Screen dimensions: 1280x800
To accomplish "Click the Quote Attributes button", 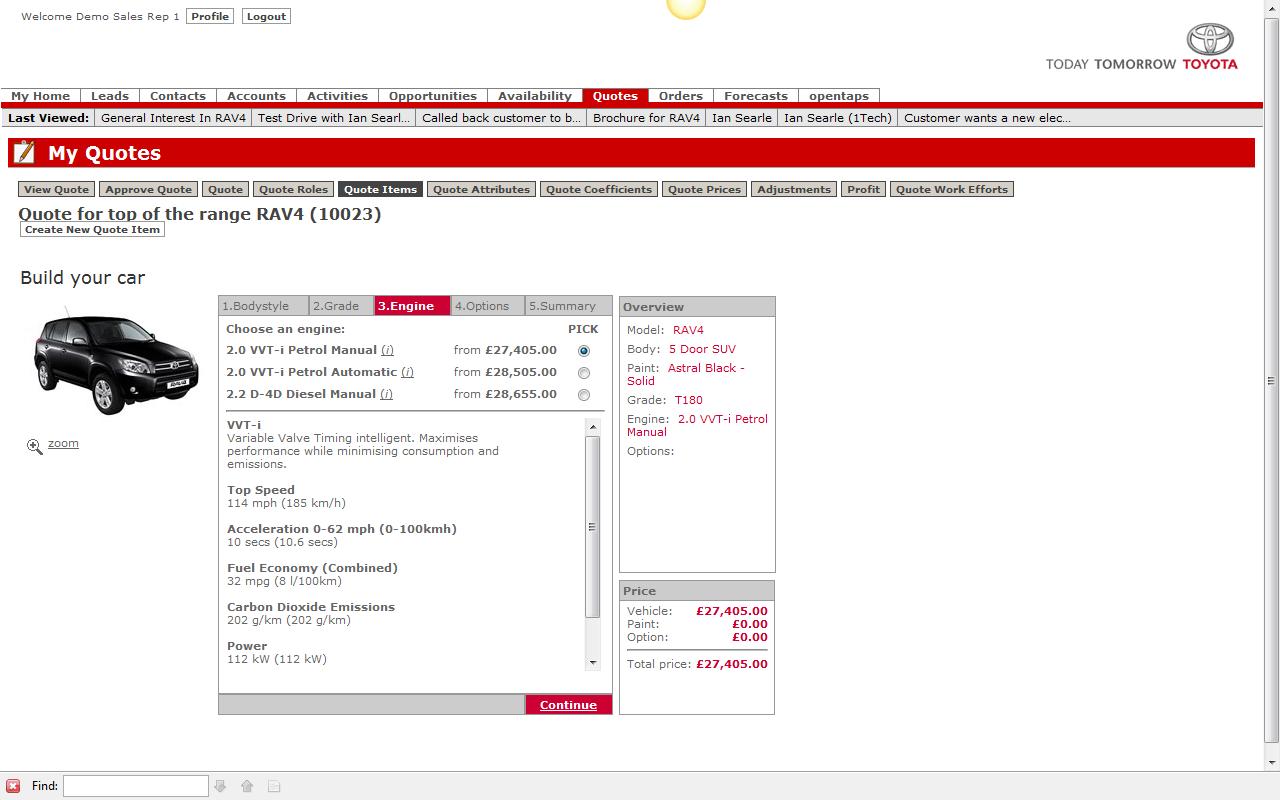I will pyautogui.click(x=481, y=189).
